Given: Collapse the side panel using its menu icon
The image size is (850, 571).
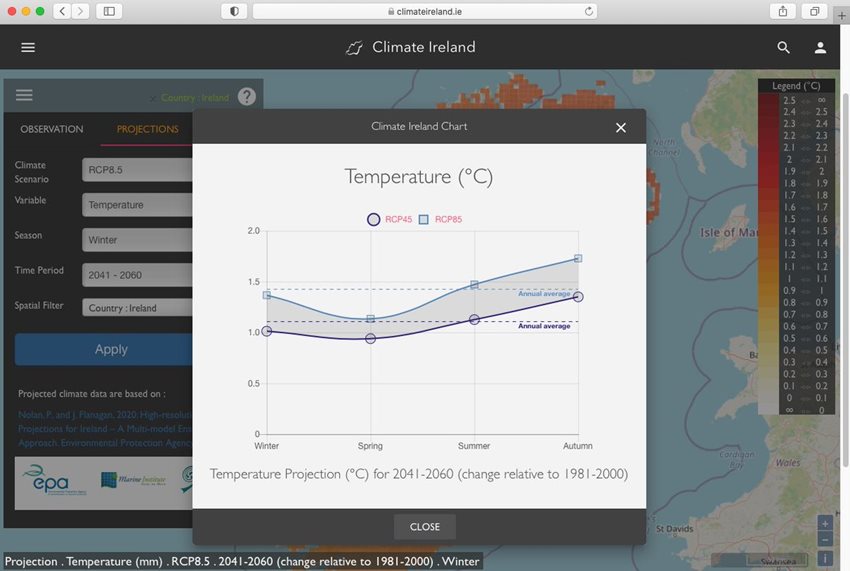Looking at the screenshot, I should [x=24, y=96].
